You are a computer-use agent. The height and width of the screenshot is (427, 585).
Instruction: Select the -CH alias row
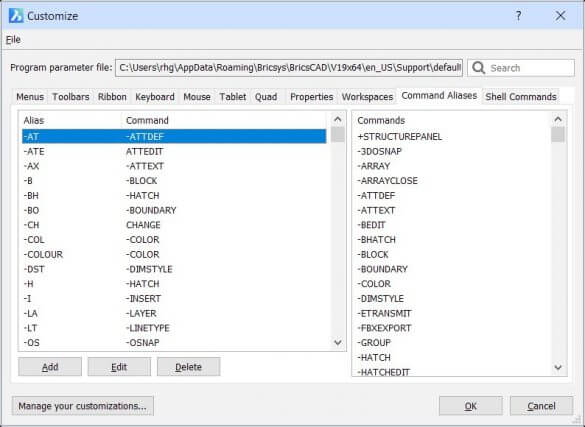click(174, 225)
